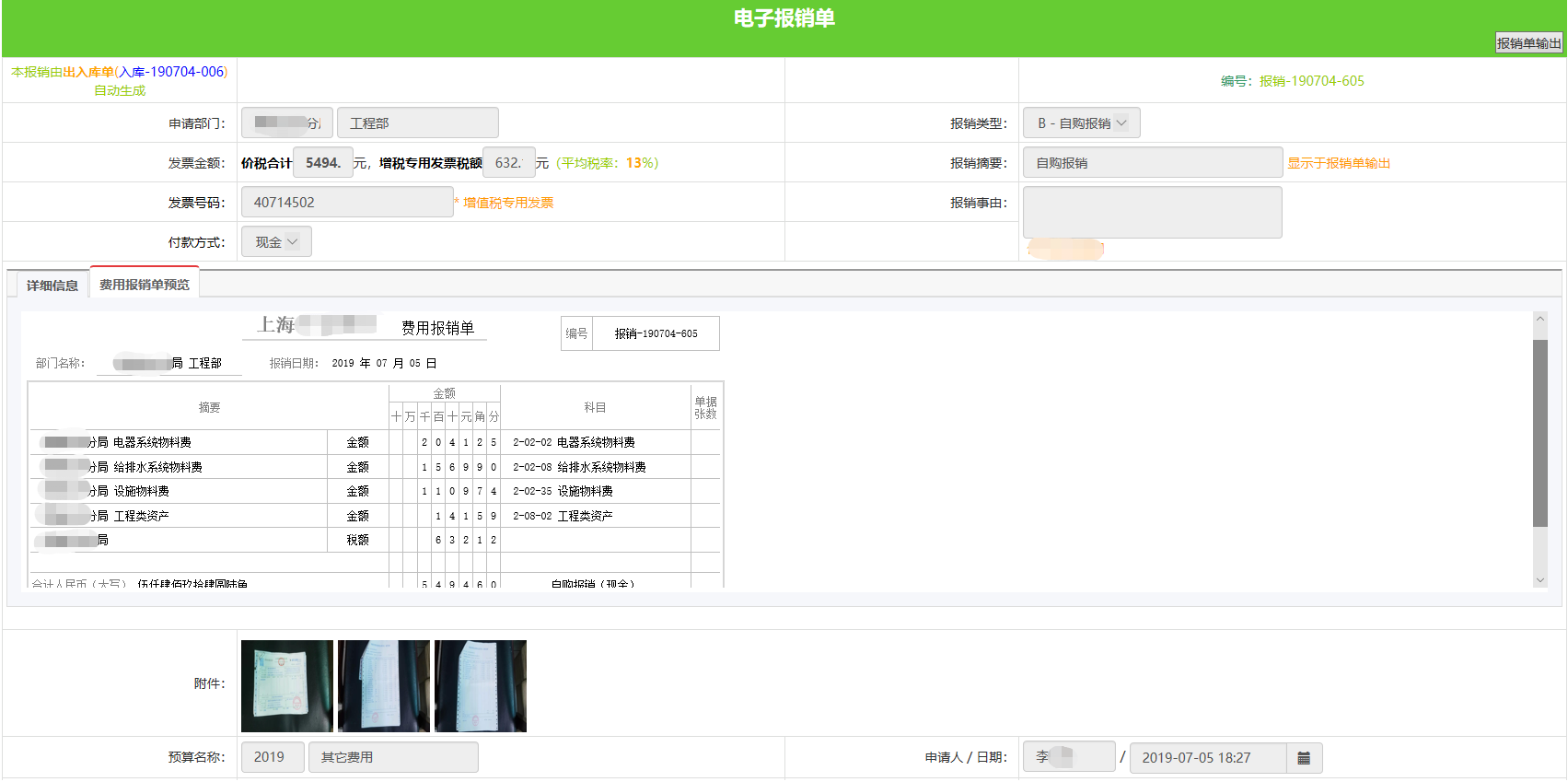Open the first invoice attachment thumbnail
Screen dimensions: 1568x782
pyautogui.click(x=287, y=686)
